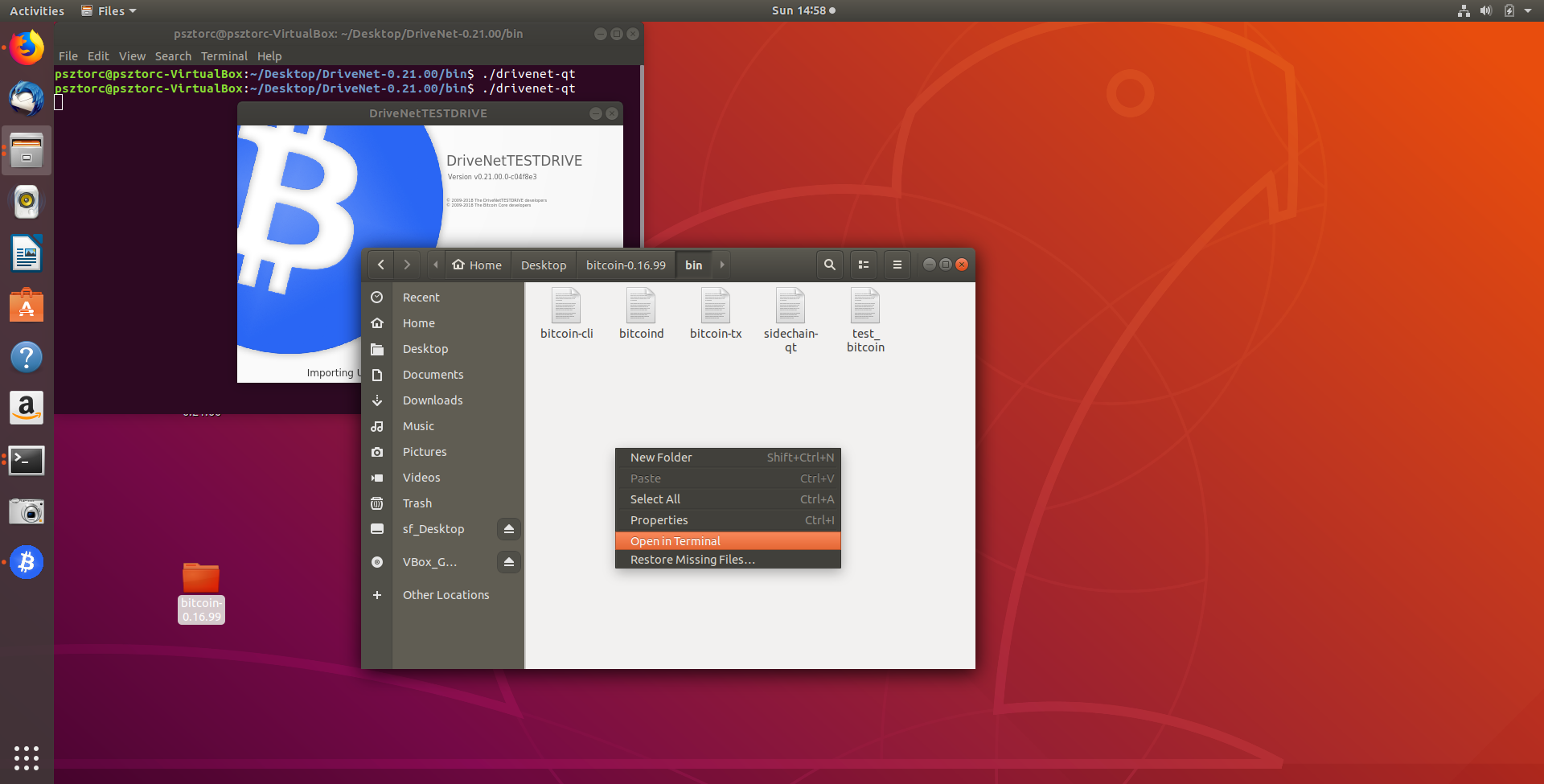Click the volume icon in top bar

1486,10
